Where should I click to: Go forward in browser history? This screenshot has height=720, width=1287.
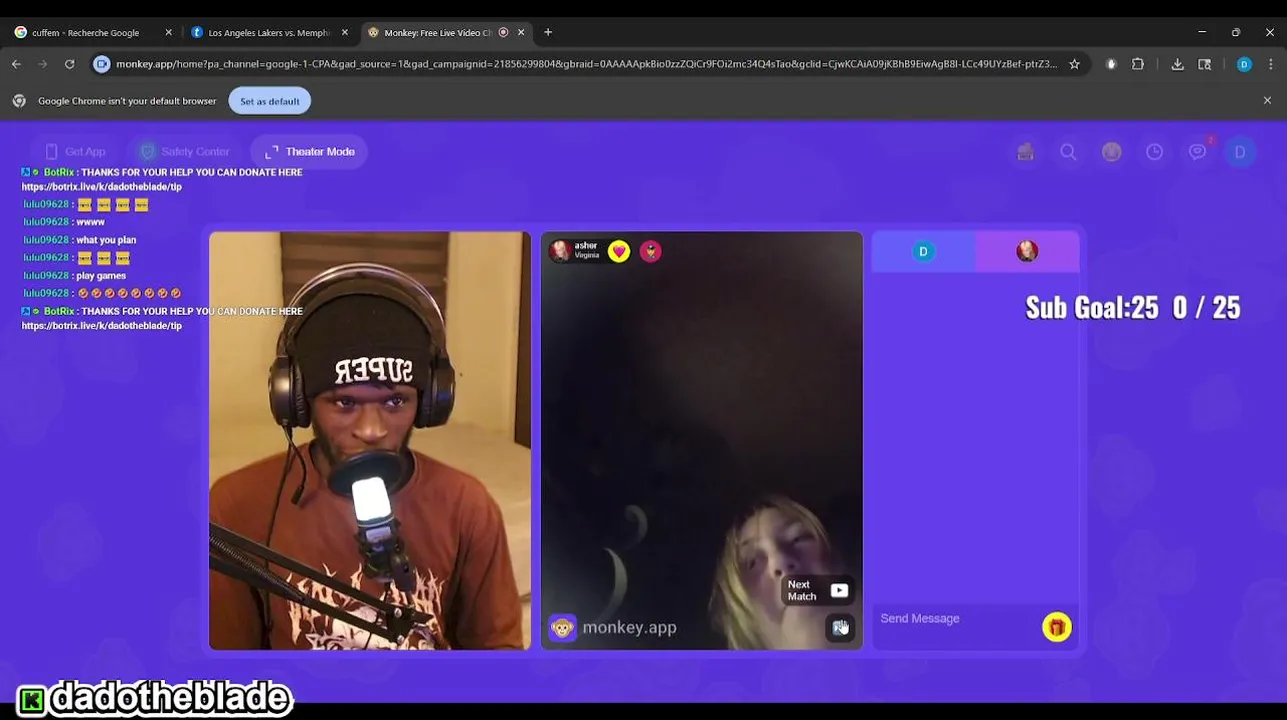coord(43,64)
